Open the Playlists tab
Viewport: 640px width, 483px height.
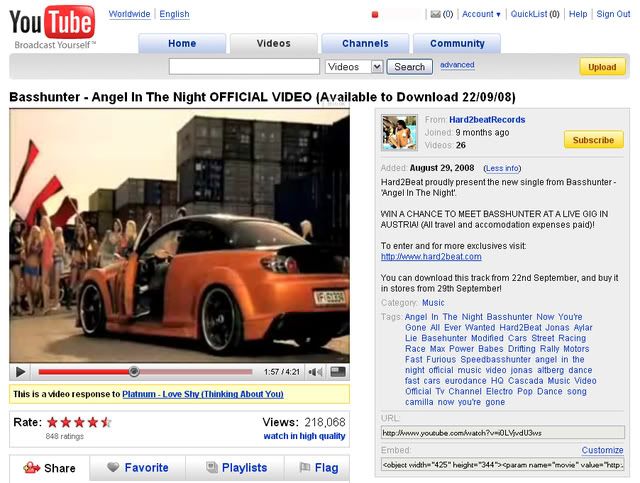pyautogui.click(x=234, y=467)
